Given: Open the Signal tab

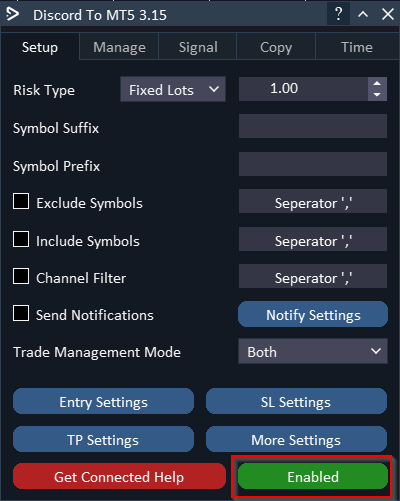Looking at the screenshot, I should 198,47.
